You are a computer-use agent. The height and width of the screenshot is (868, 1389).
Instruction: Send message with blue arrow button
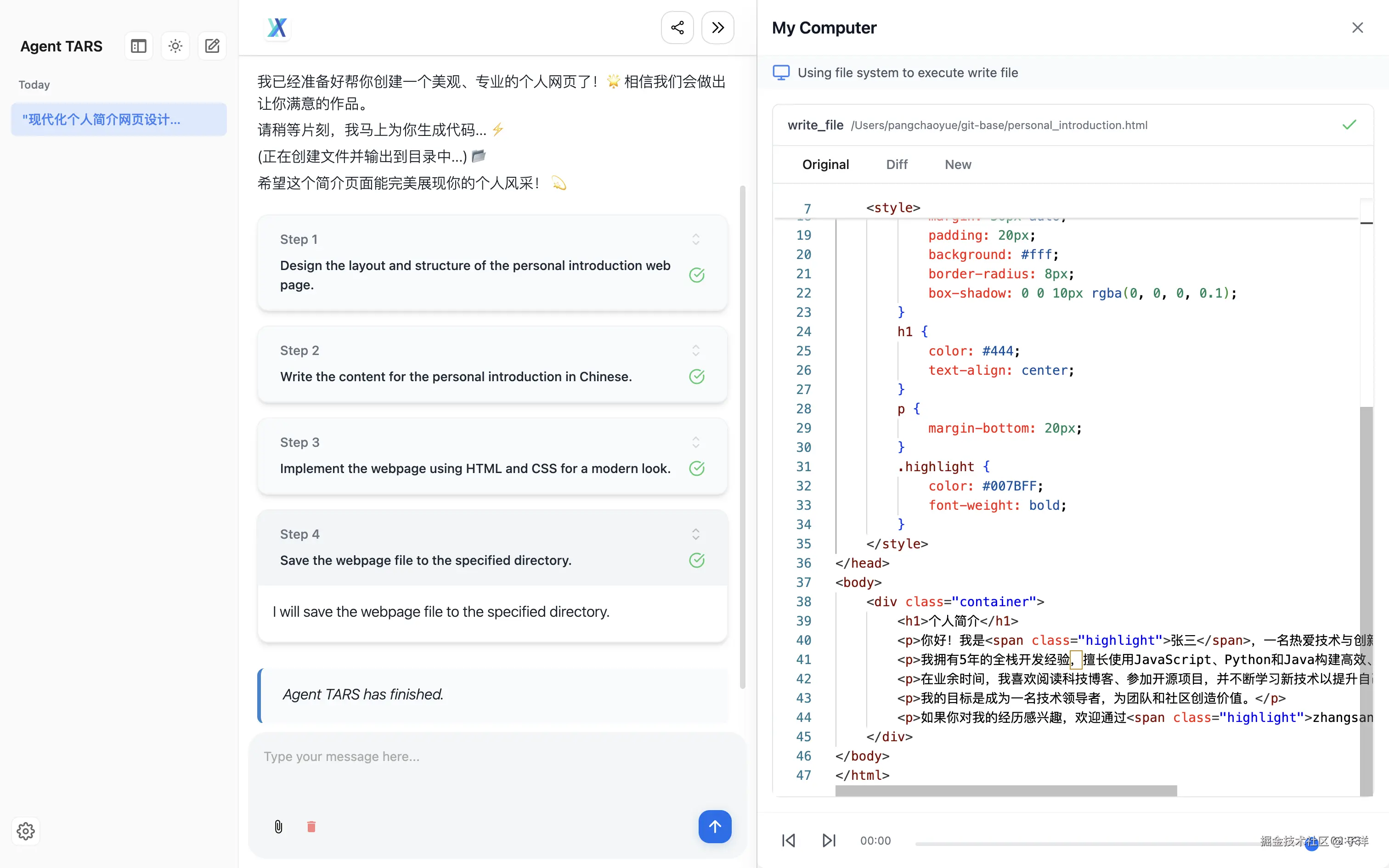tap(715, 827)
